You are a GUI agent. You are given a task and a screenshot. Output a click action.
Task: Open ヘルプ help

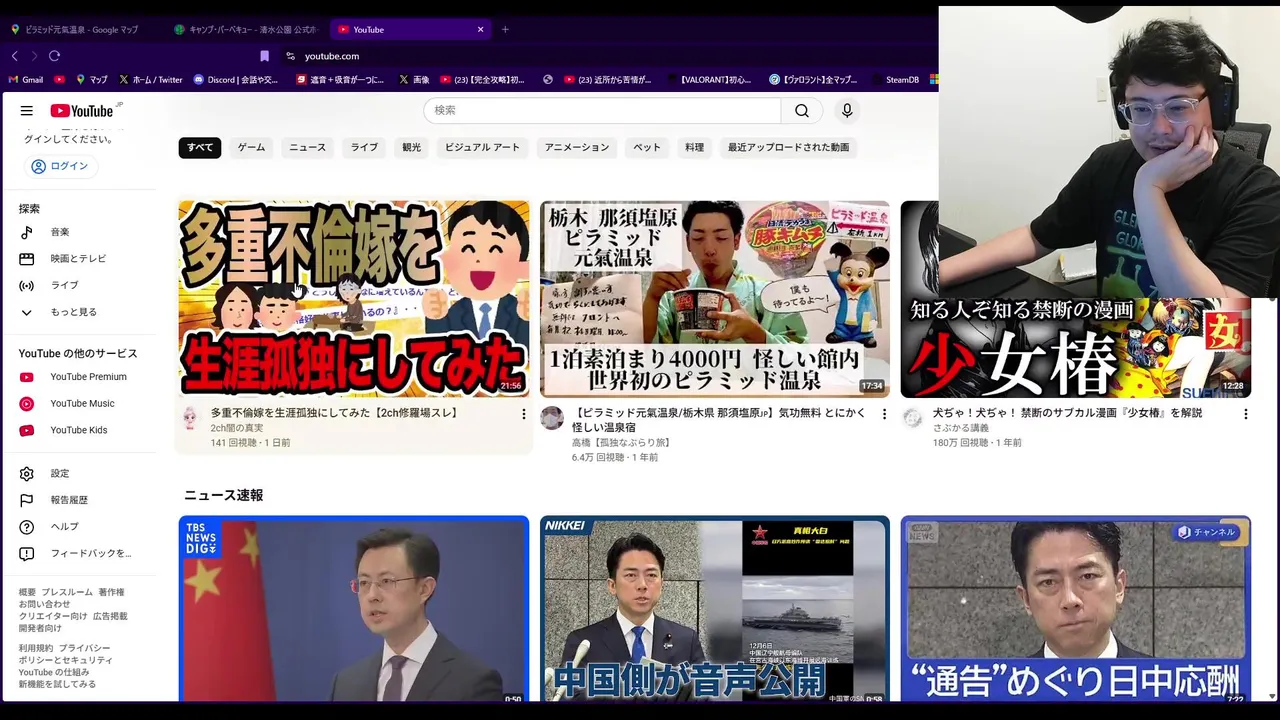(80, 527)
